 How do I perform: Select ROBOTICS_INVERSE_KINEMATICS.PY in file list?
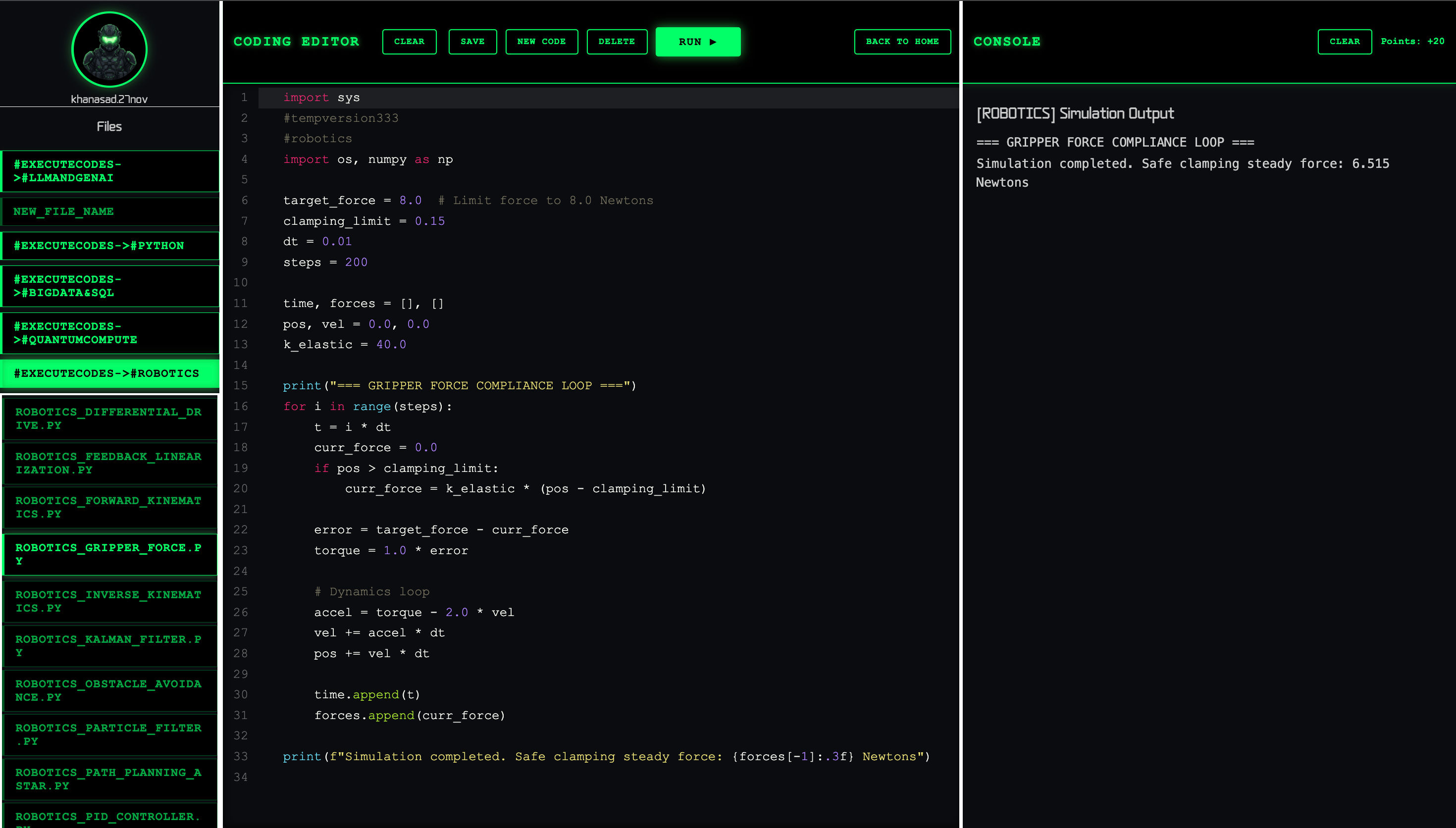click(x=110, y=601)
